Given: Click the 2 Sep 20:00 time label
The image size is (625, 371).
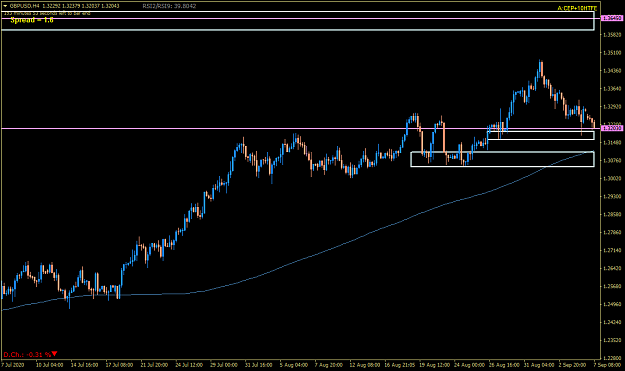Looking at the screenshot, I should (x=572, y=365).
